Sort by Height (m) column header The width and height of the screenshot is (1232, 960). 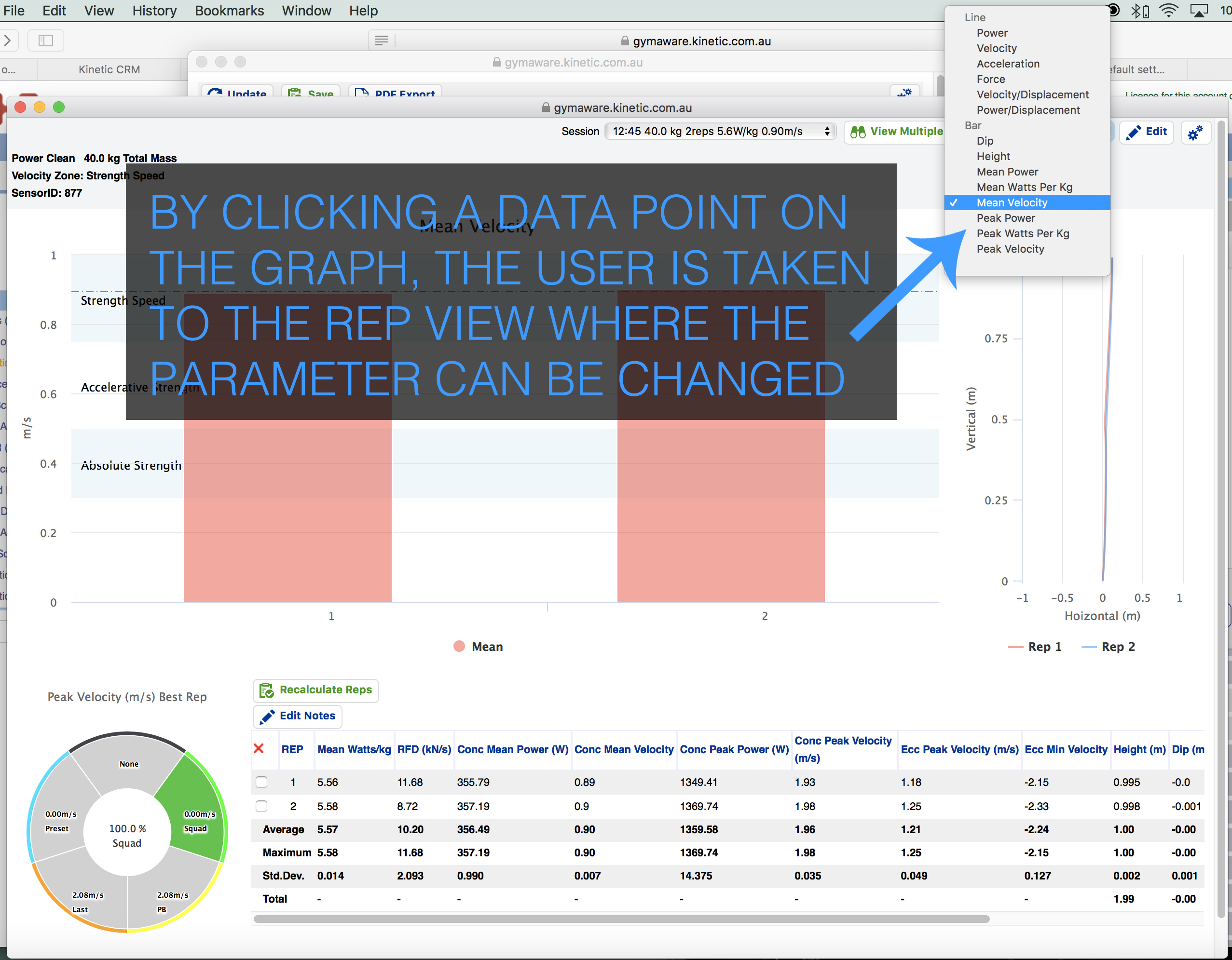[1139, 749]
